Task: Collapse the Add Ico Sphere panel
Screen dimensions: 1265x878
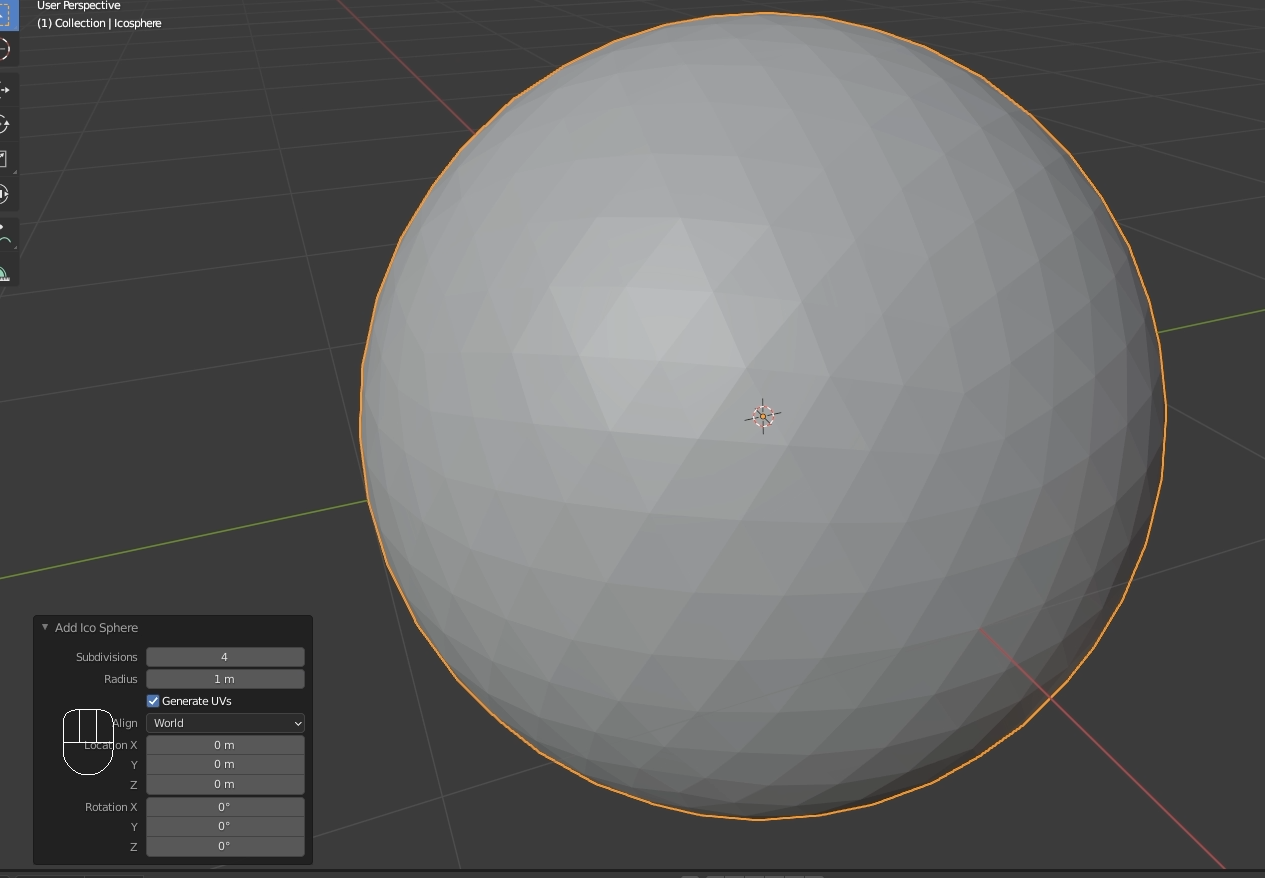Action: (44, 627)
